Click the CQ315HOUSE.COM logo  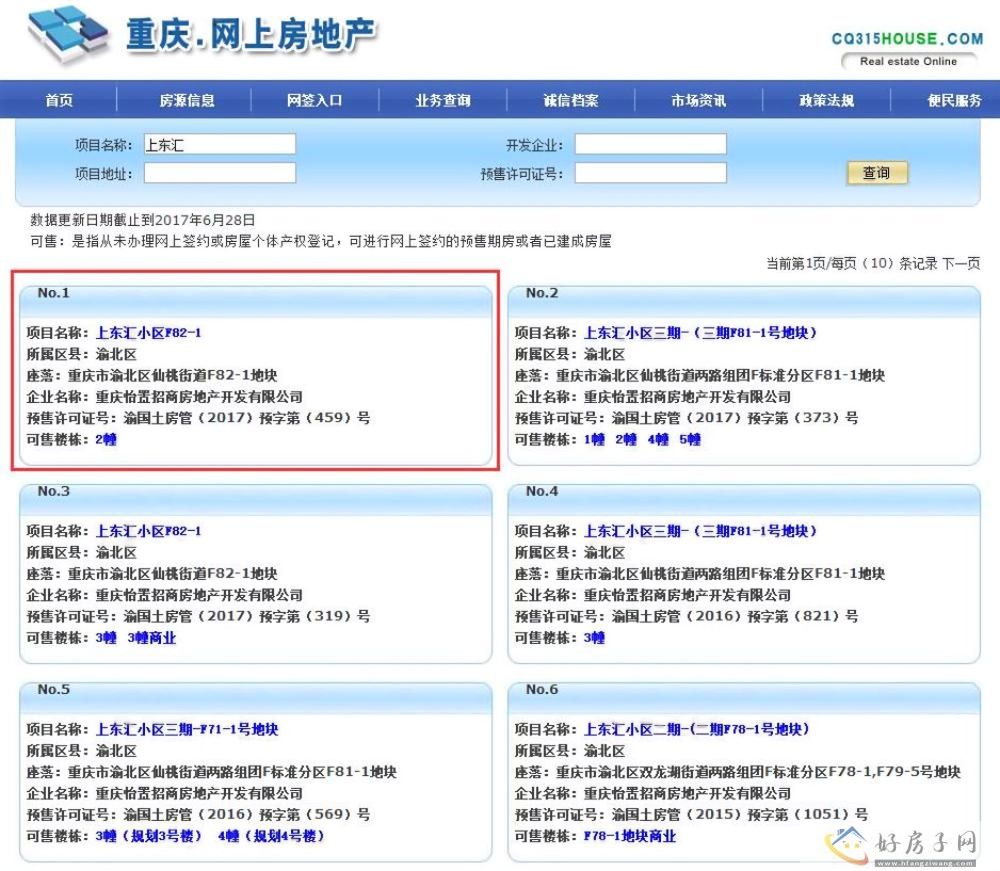pyautogui.click(x=907, y=48)
